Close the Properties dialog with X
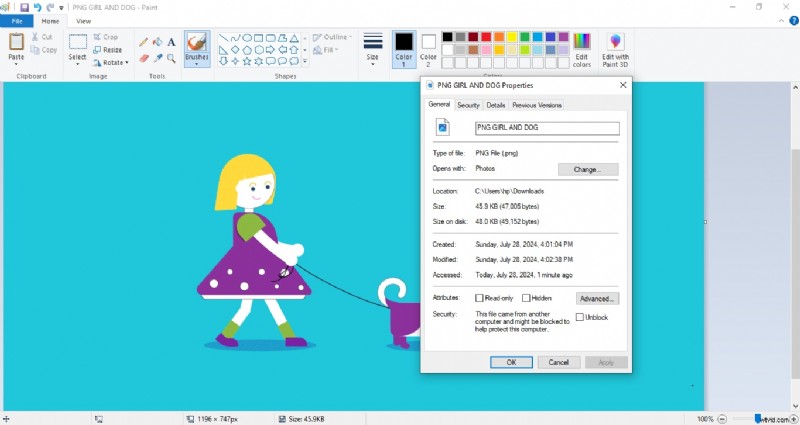The height and width of the screenshot is (425, 800). (623, 85)
